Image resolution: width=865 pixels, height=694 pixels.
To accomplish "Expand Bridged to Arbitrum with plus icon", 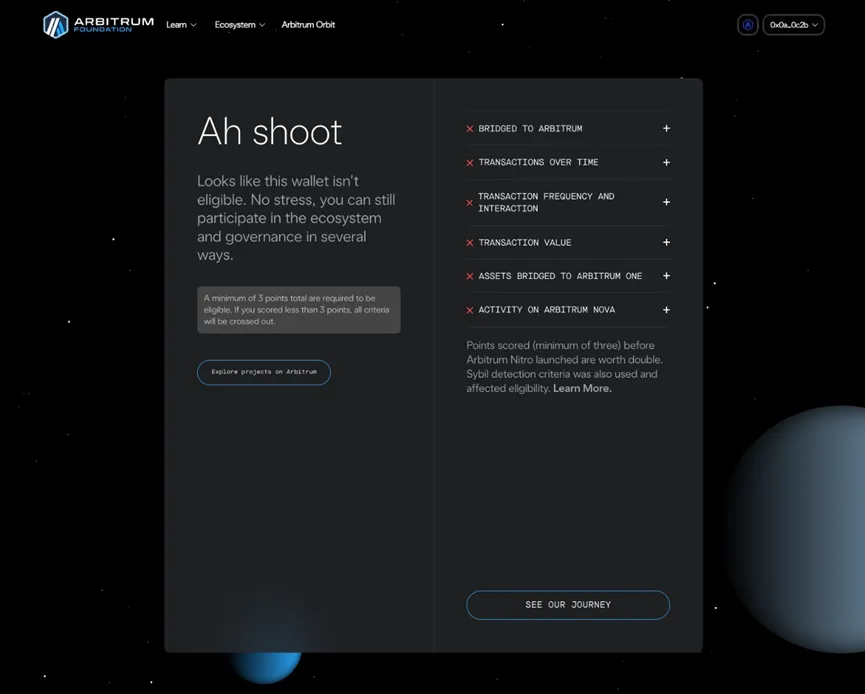I will point(666,129).
